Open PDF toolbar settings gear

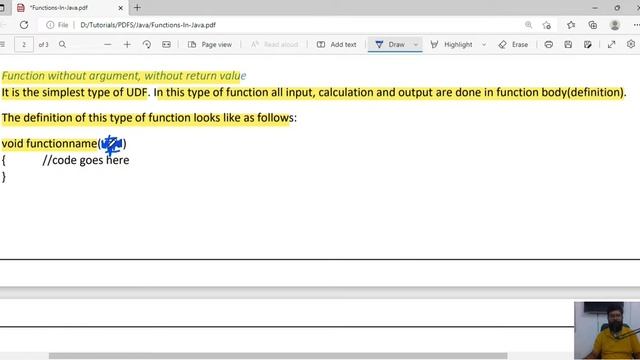pos(631,44)
